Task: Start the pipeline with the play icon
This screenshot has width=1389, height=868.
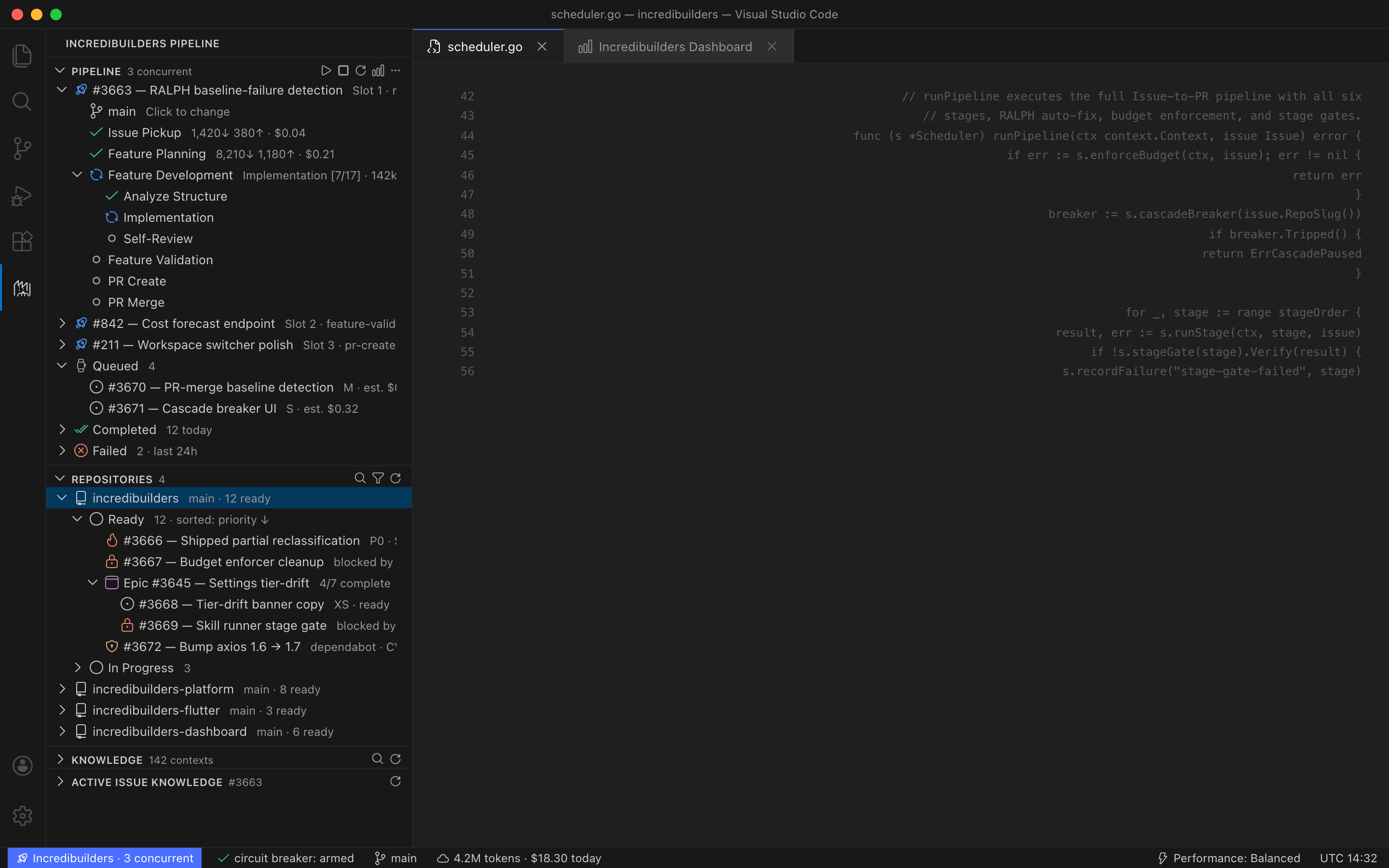Action: [326, 70]
